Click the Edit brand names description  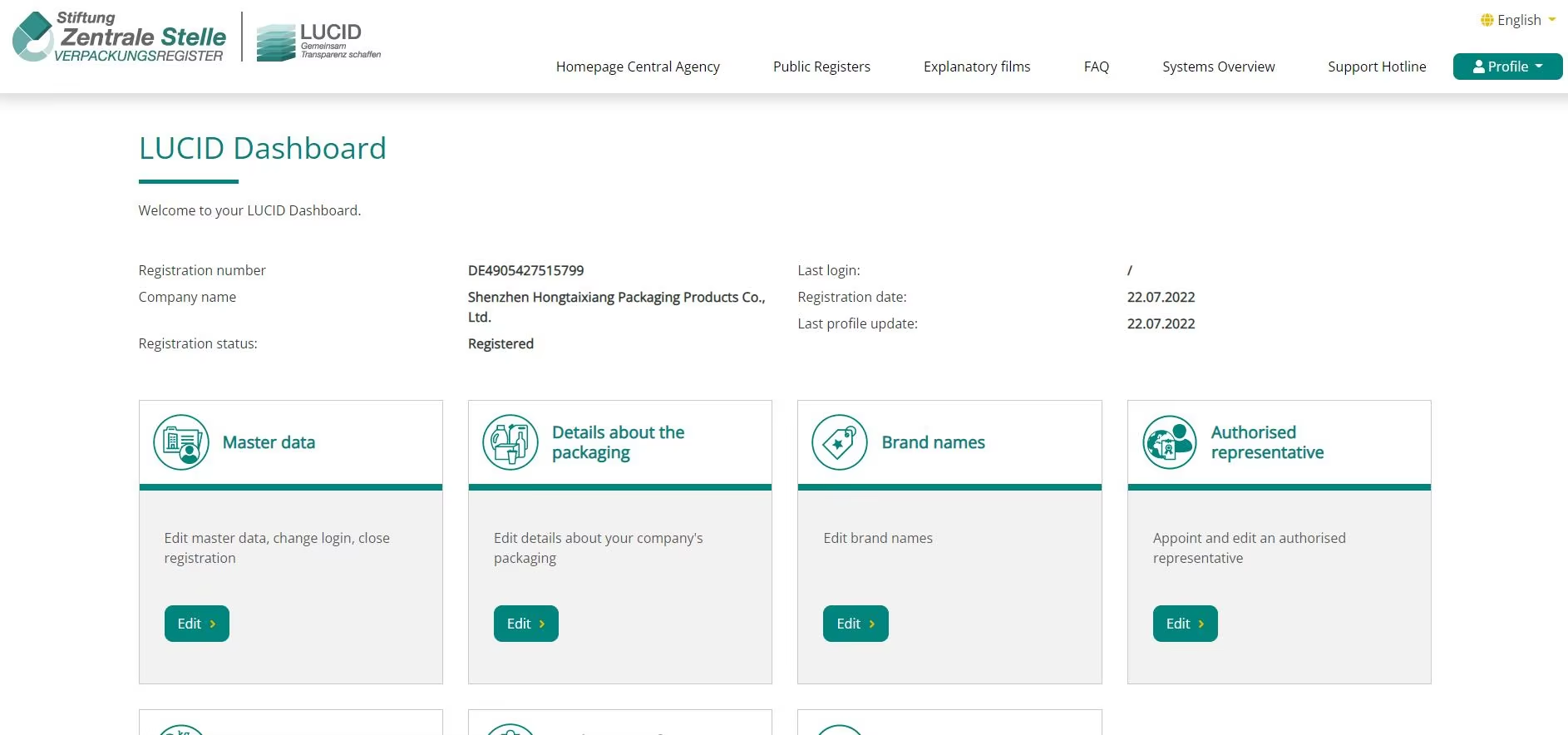point(878,538)
